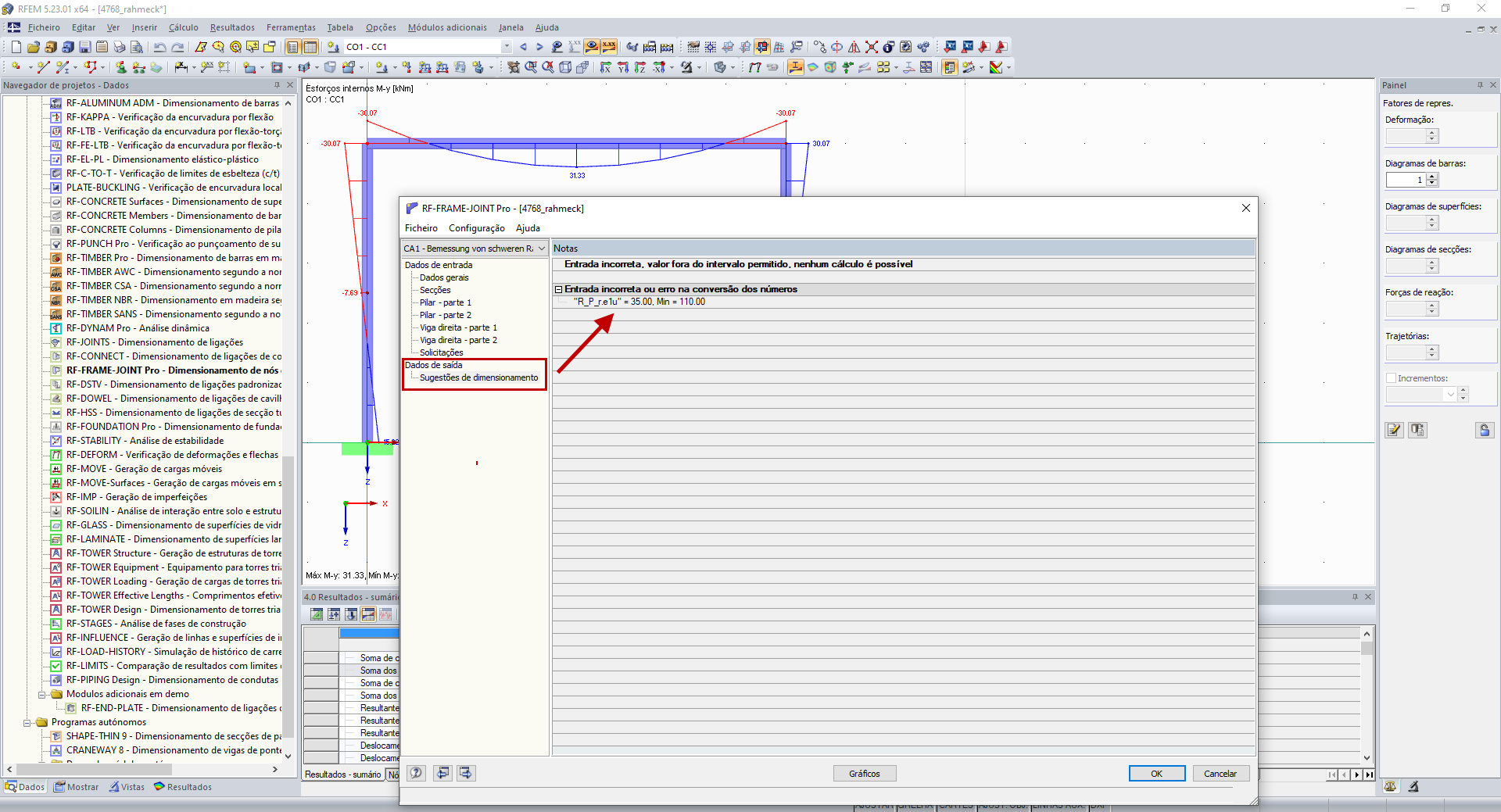
Task: Select RF-DYNAM Pro in the navigator
Action: click(x=138, y=328)
